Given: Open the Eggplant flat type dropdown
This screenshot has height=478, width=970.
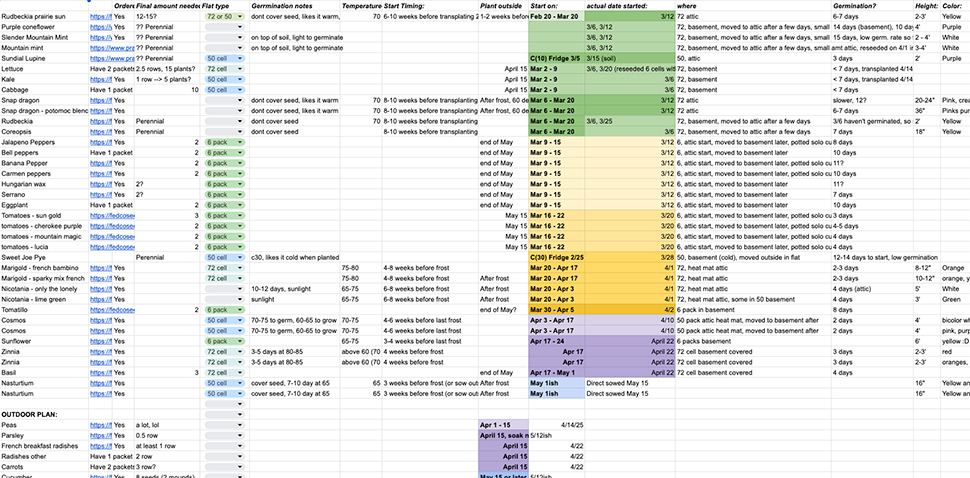Looking at the screenshot, I should pos(240,205).
